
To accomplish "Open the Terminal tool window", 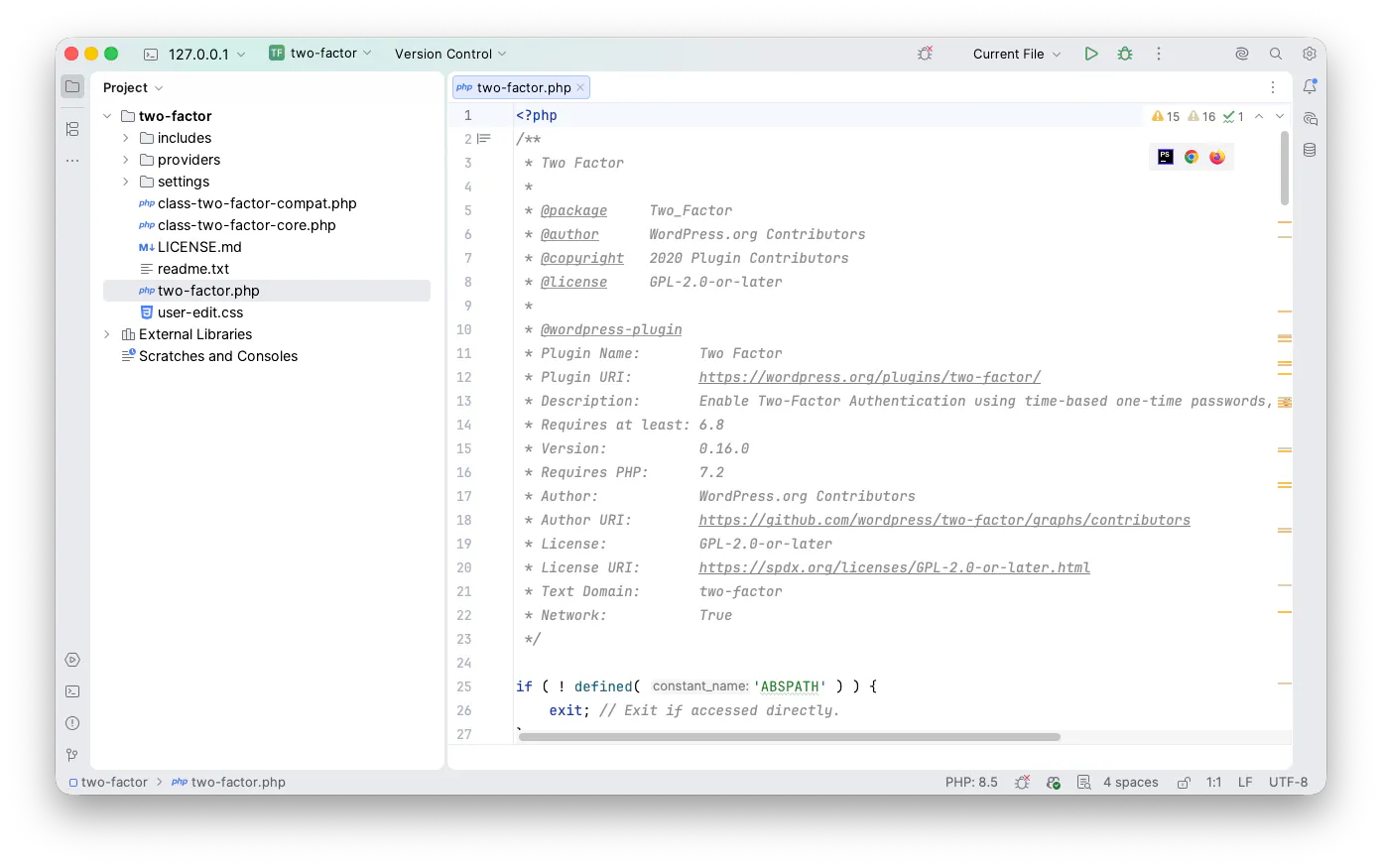I will 72,691.
